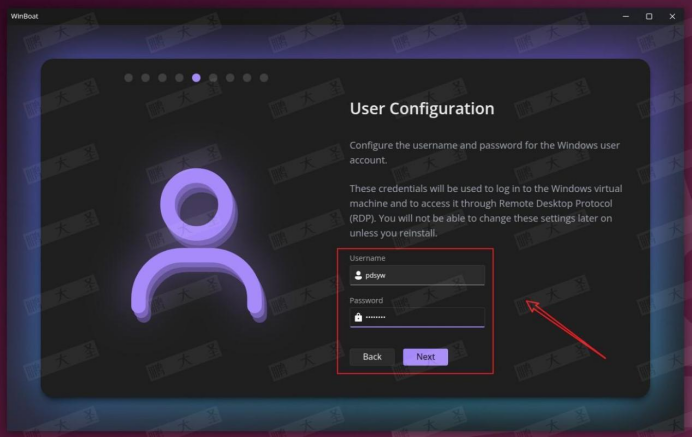This screenshot has width=692, height=437.
Task: Close the WinBoat window
Action: click(672, 16)
